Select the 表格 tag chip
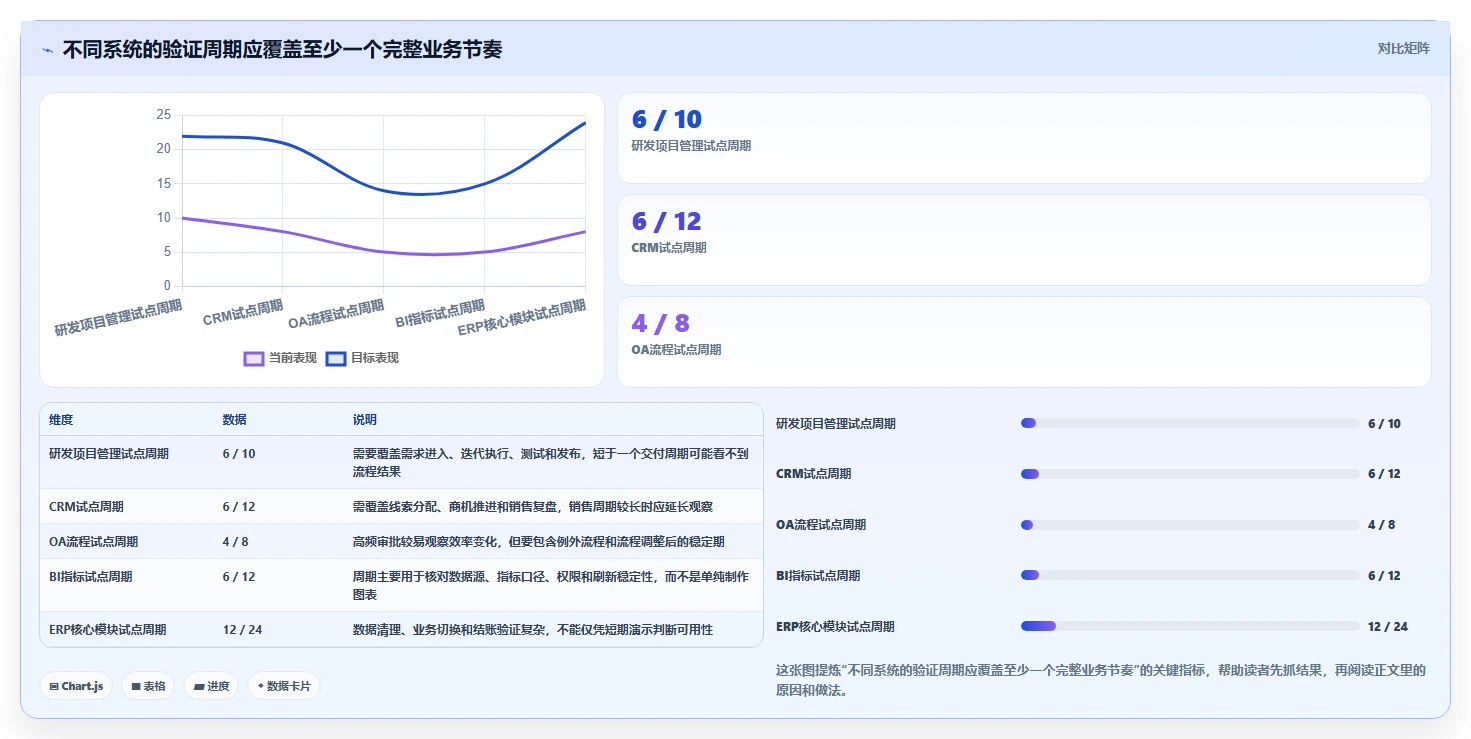The height and width of the screenshot is (739, 1471). [x=148, y=686]
